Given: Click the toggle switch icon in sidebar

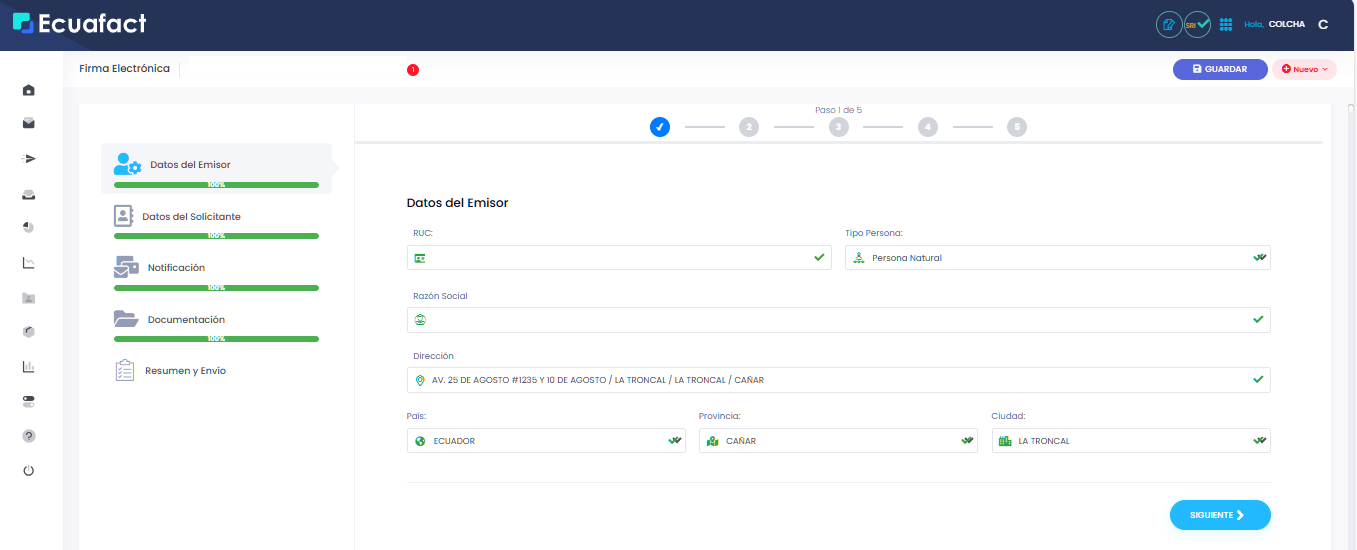Looking at the screenshot, I should click(29, 401).
